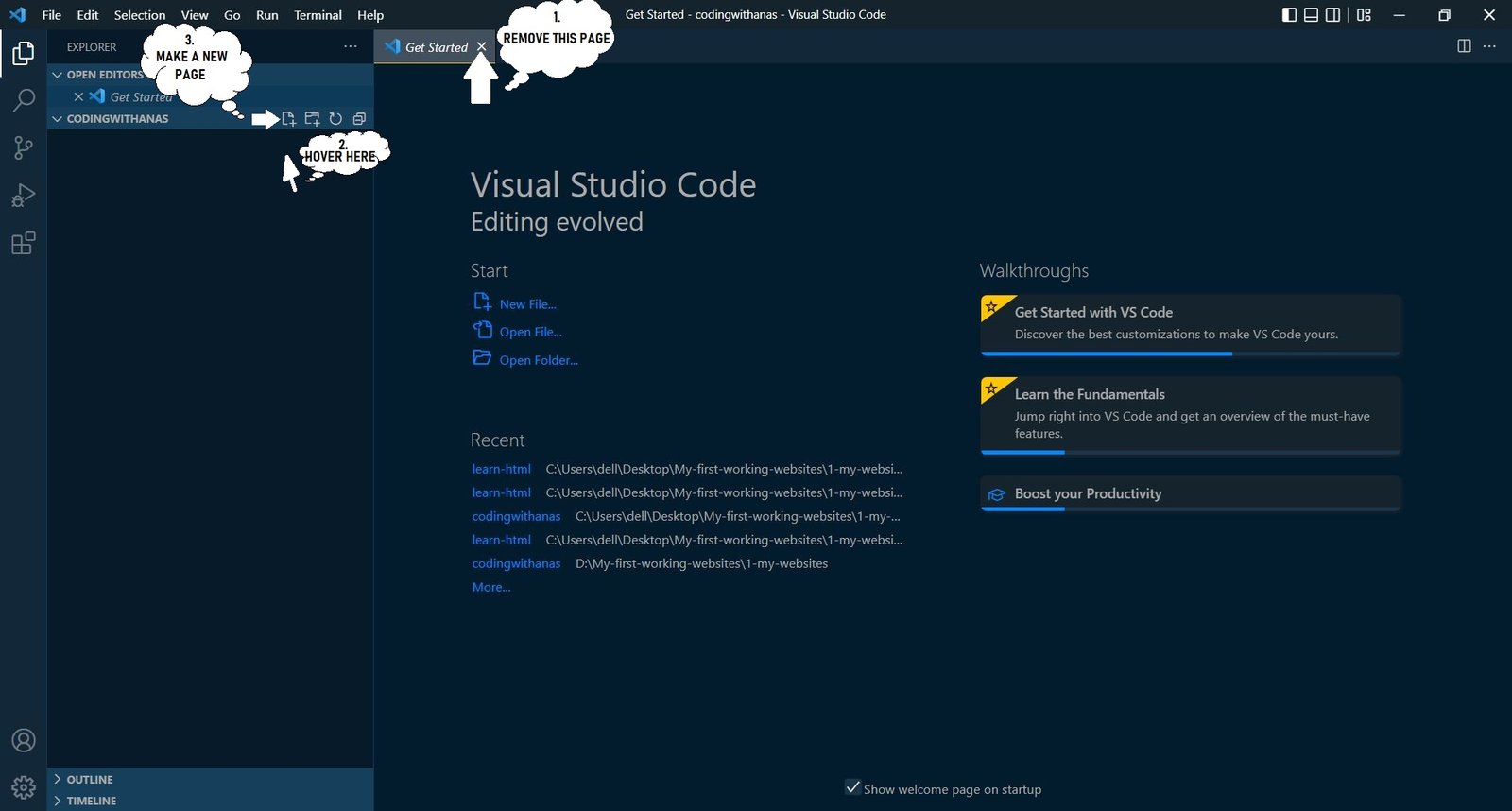Open the Help menu
This screenshot has width=1512, height=811.
[370, 15]
